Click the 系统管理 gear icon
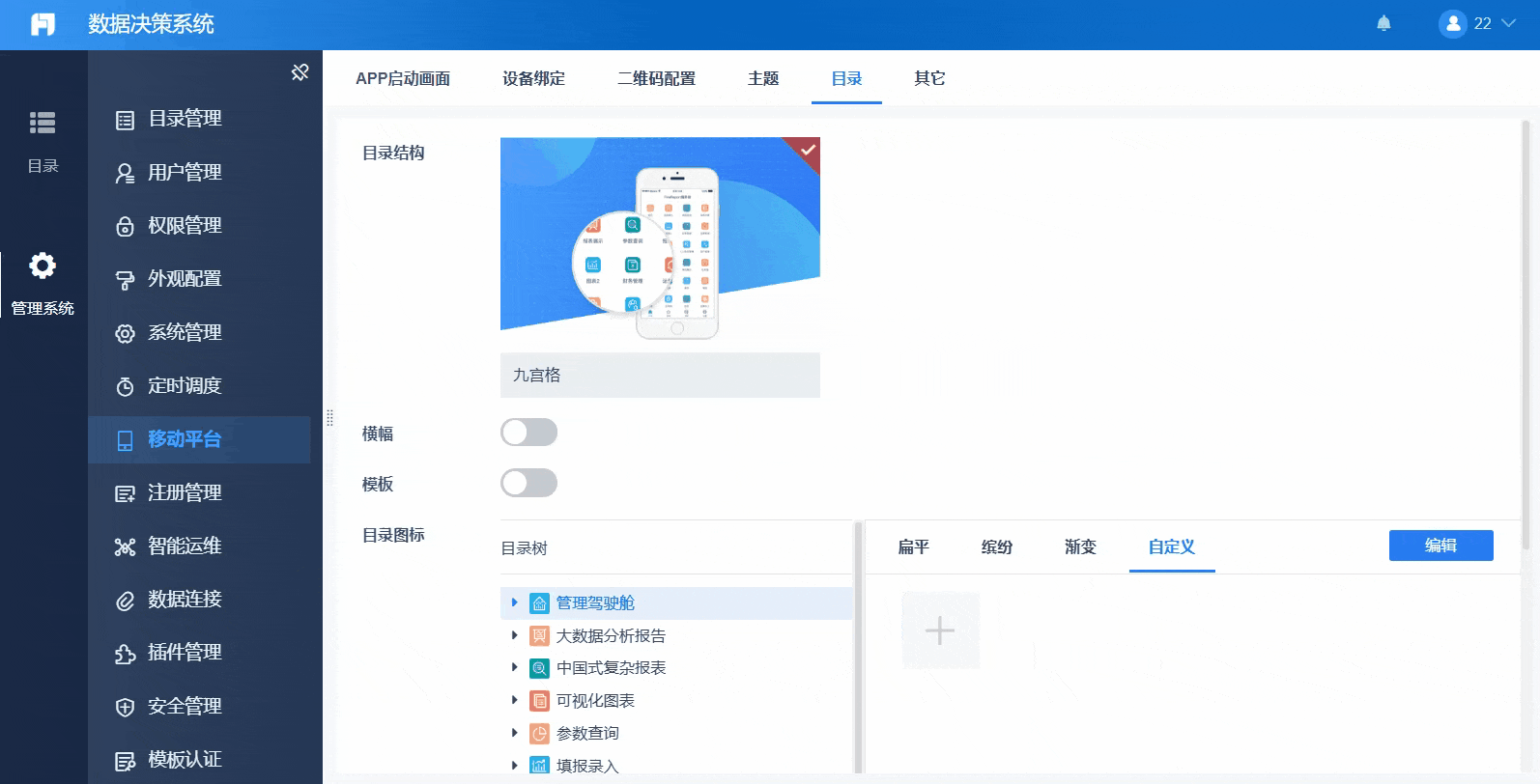The image size is (1540, 784). tap(125, 333)
